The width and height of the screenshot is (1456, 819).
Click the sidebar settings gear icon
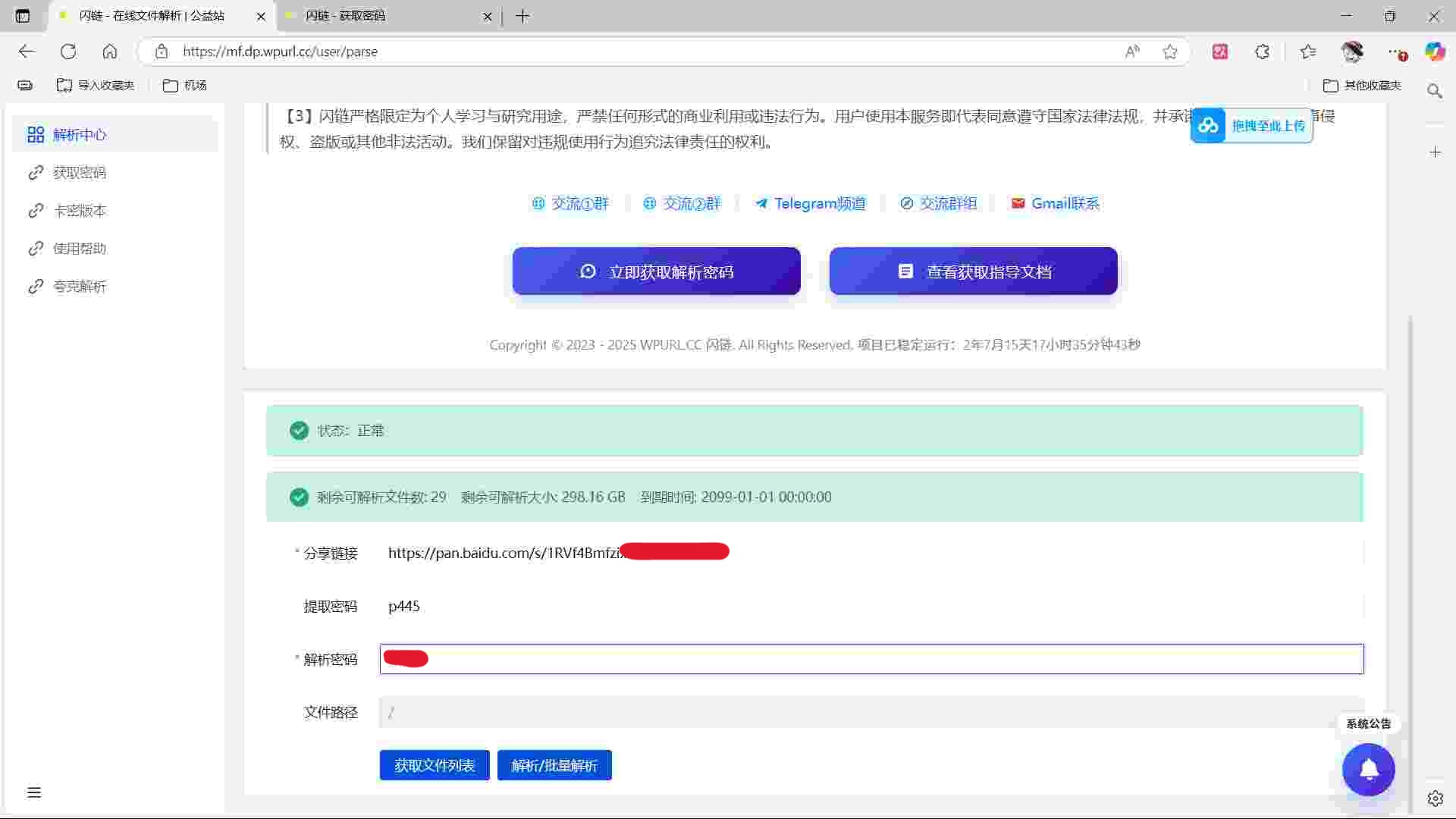pyautogui.click(x=1435, y=798)
